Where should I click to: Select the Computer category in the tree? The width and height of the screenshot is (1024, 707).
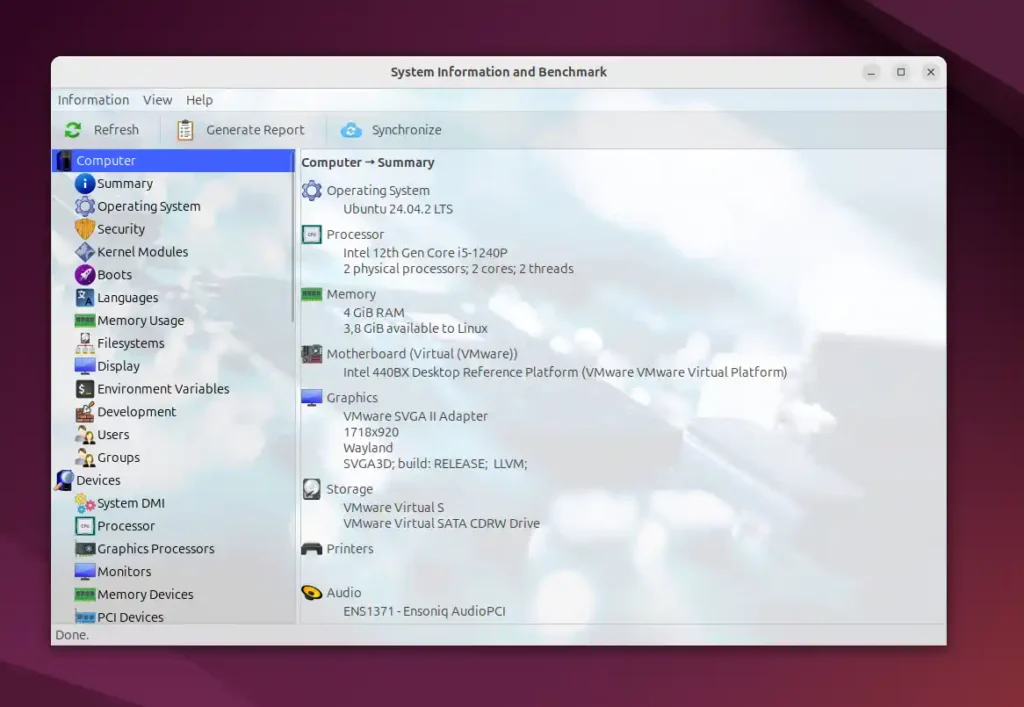pyautogui.click(x=105, y=161)
